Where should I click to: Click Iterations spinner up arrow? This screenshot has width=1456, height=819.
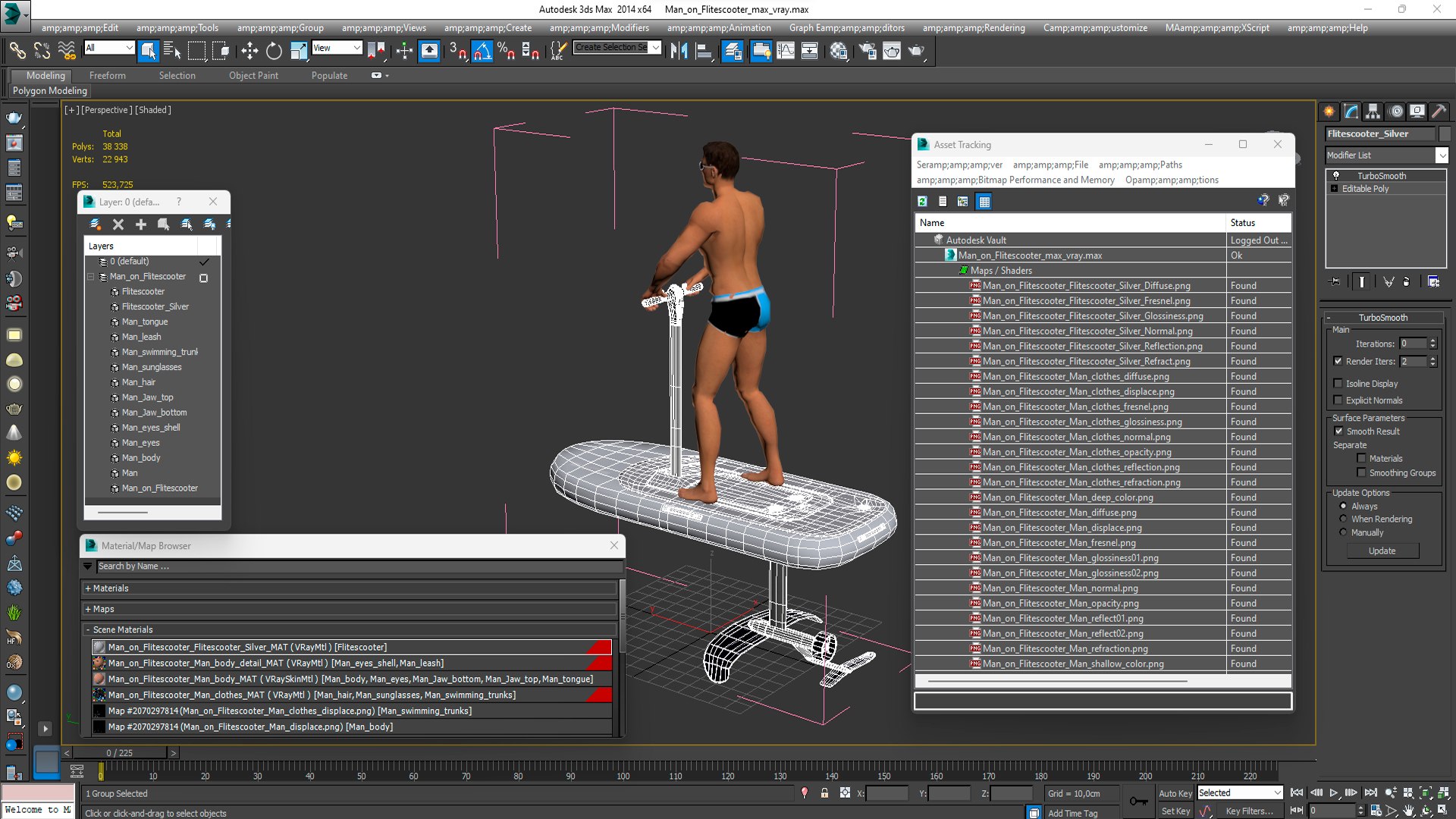[1432, 340]
